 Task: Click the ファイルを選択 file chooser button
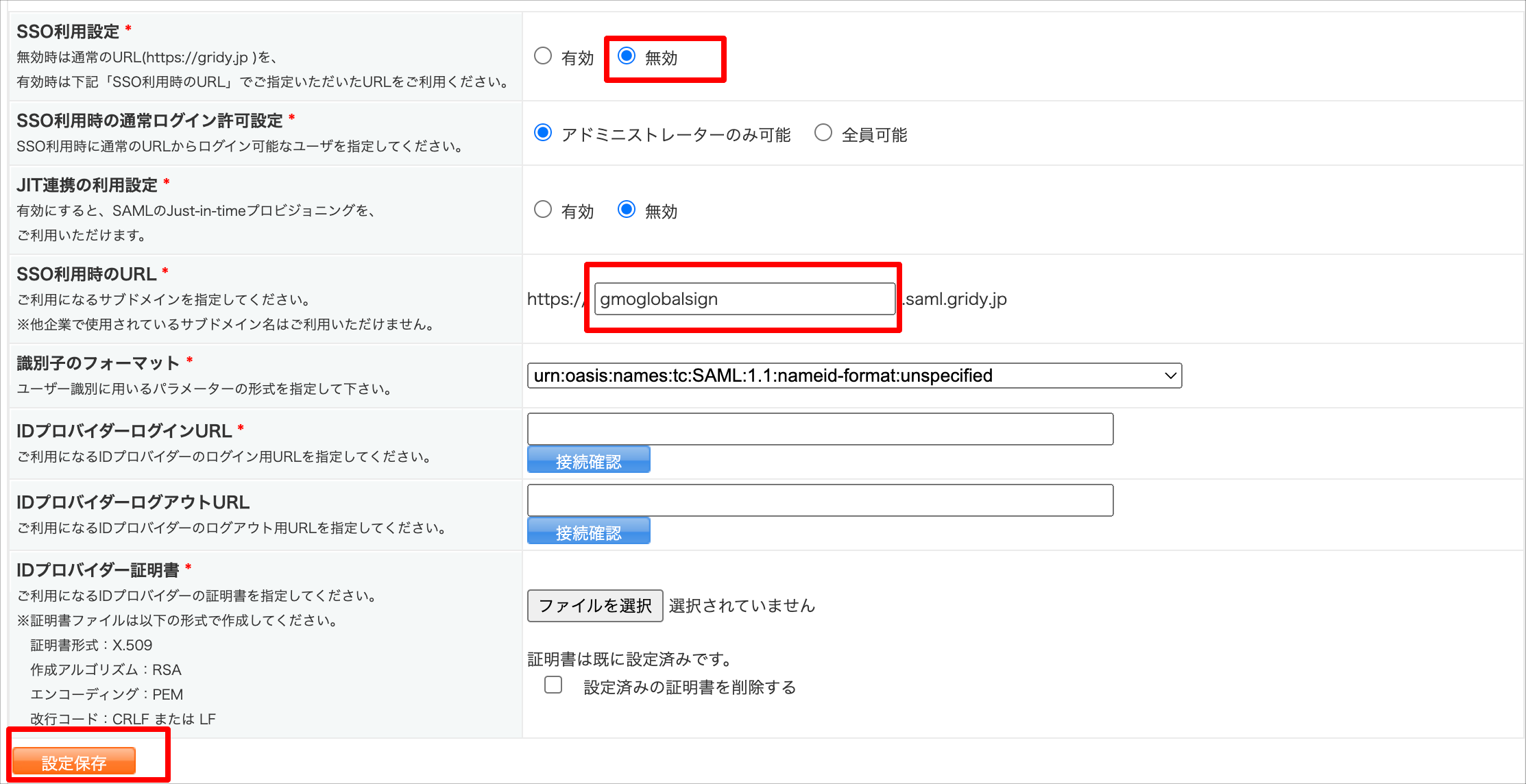click(x=595, y=606)
